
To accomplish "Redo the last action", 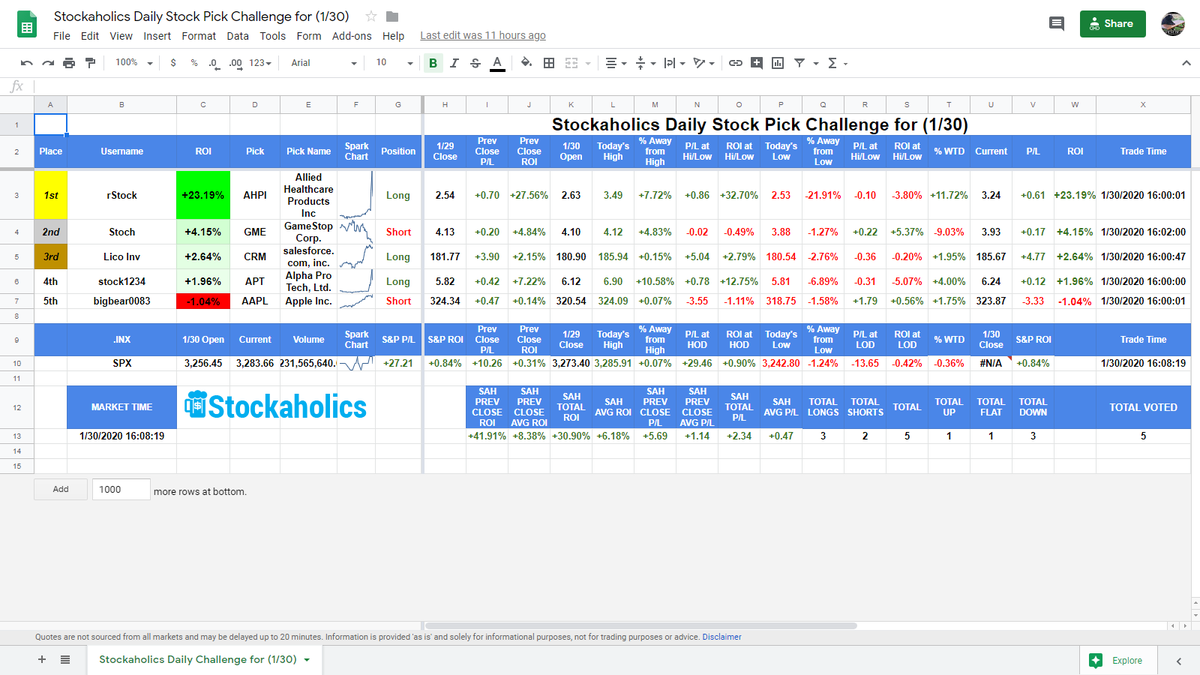I will (48, 63).
